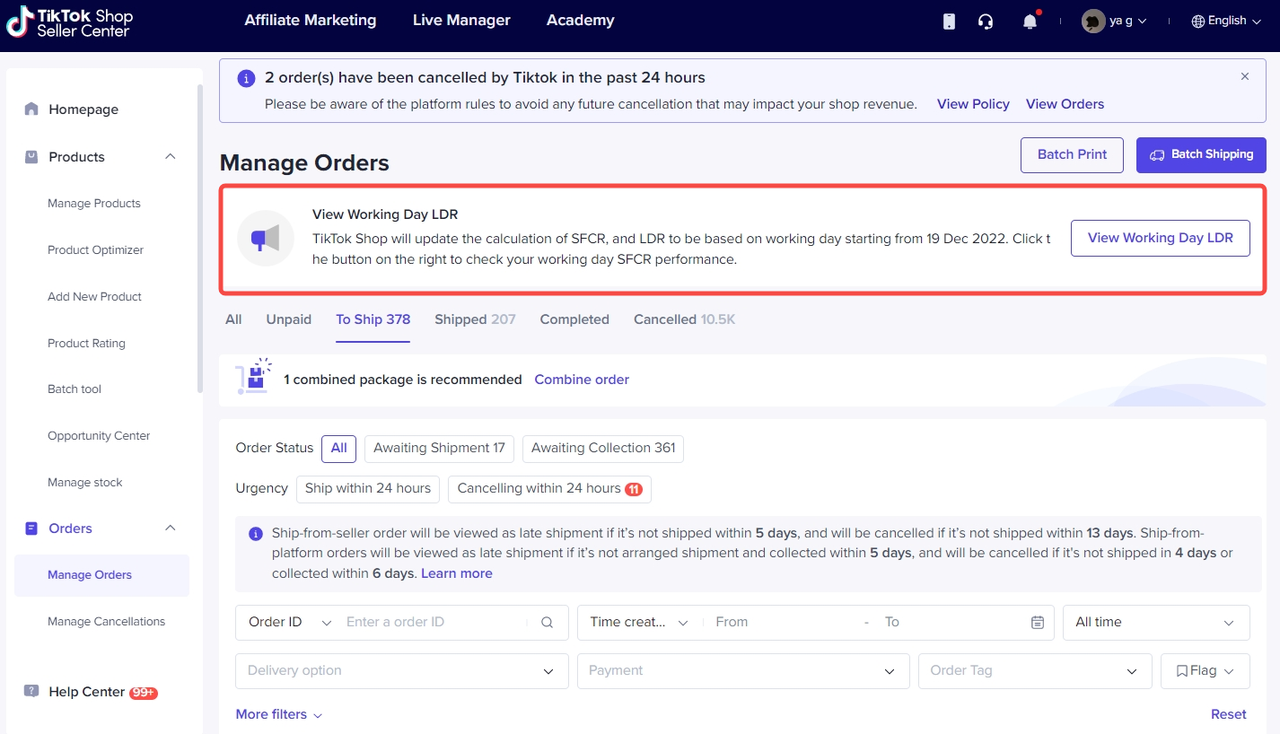Click the TikTok Shop Seller Center logo

[69, 22]
